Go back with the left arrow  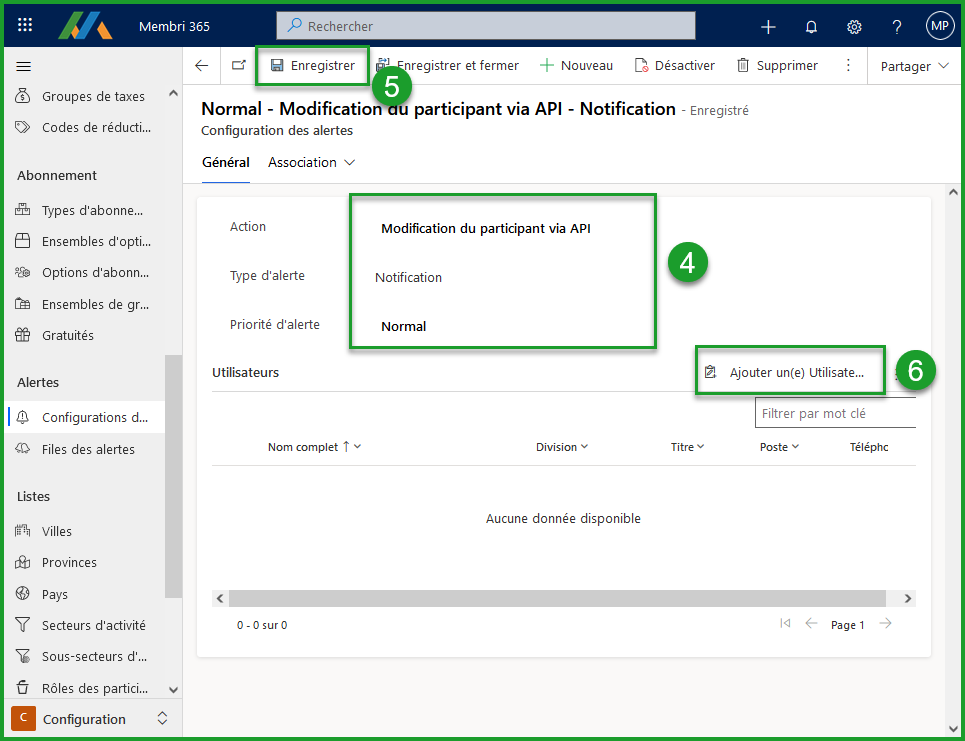202,66
